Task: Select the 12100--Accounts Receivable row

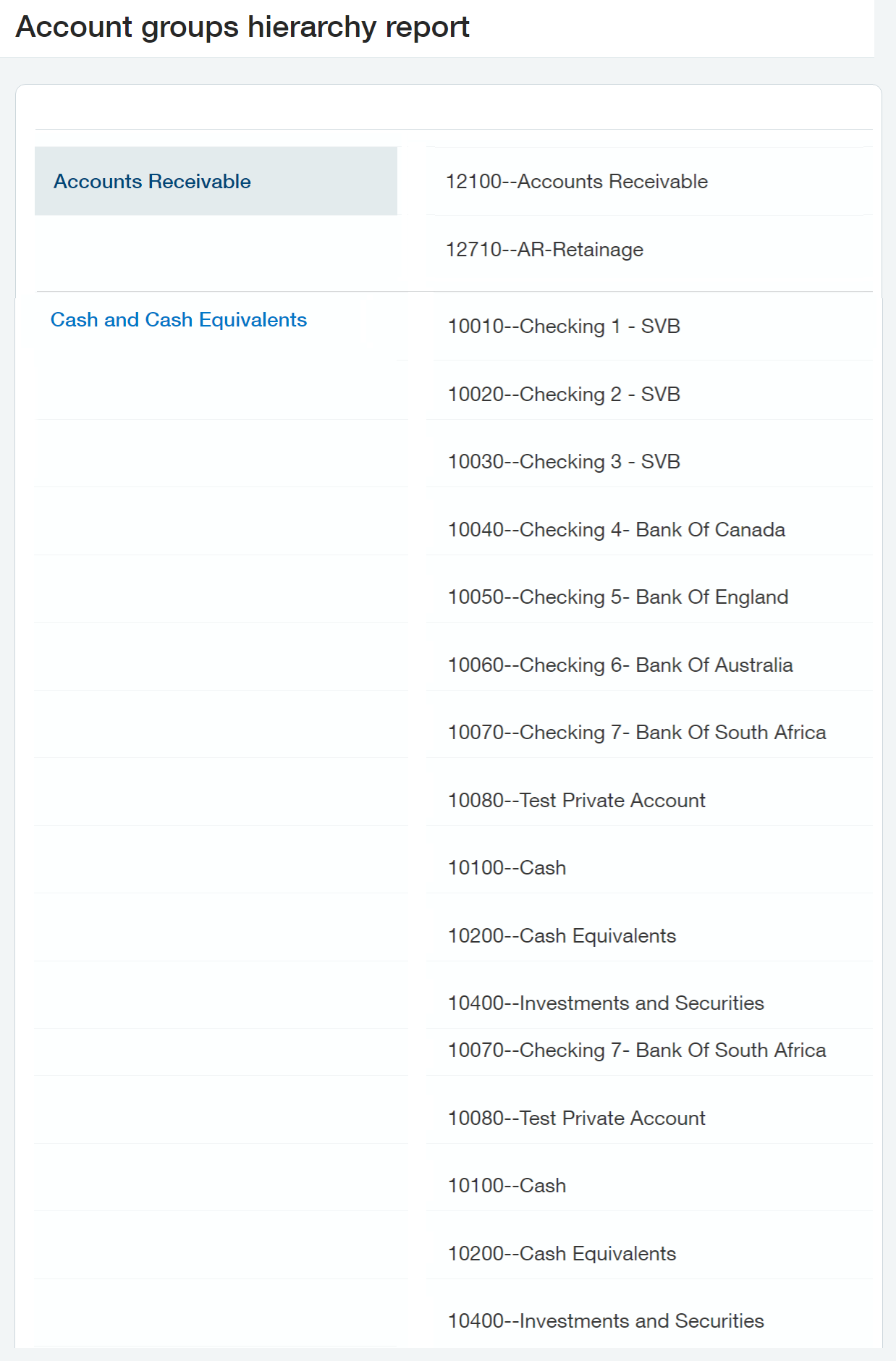Action: tap(649, 182)
